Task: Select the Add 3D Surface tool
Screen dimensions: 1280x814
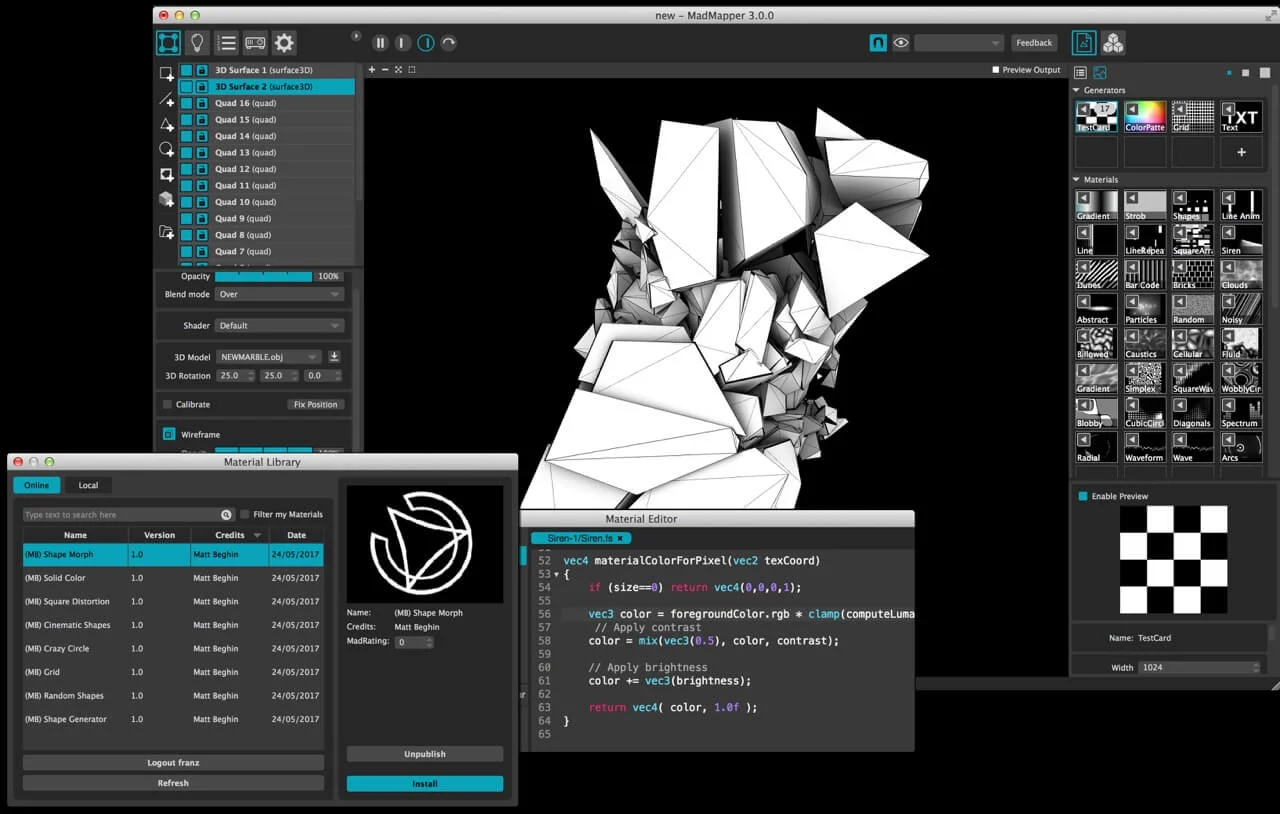Action: 165,197
